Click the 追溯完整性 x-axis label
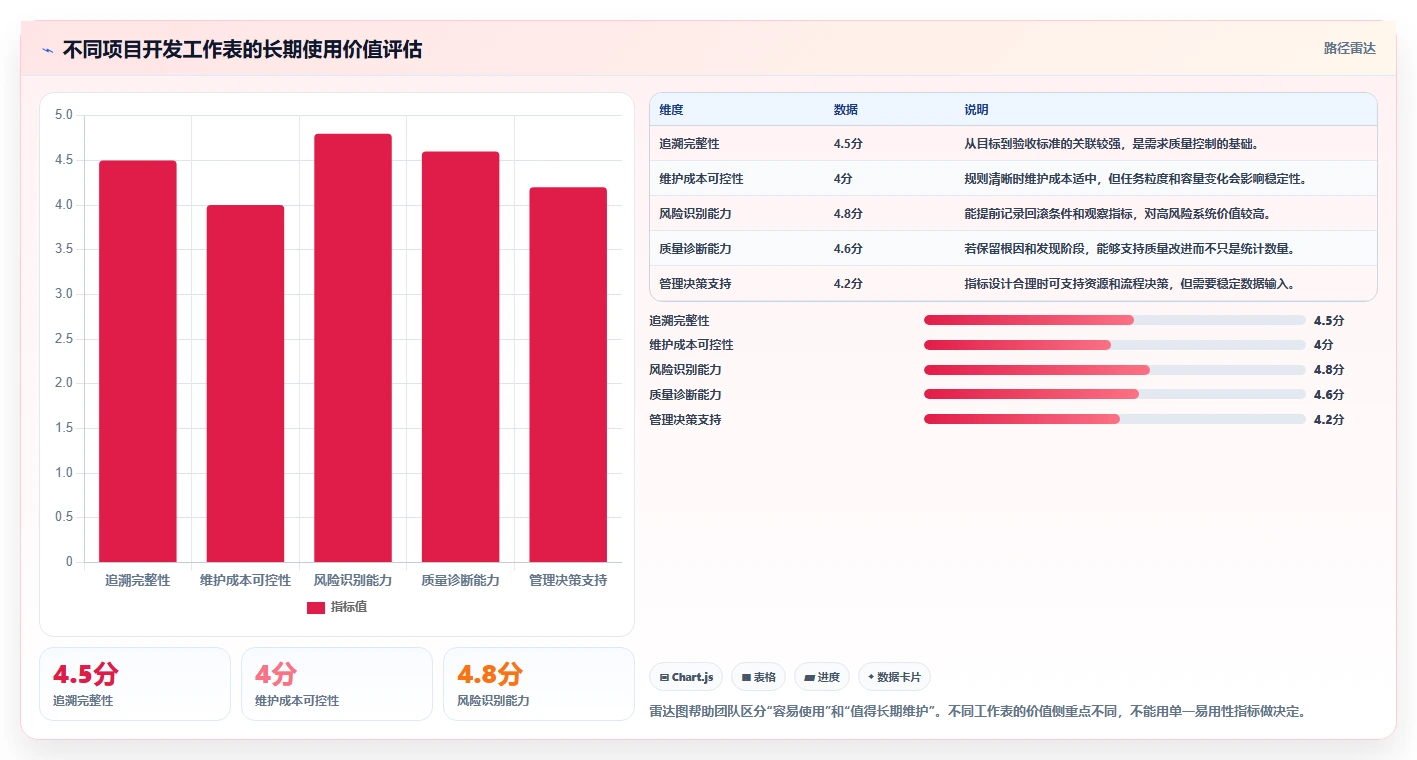 pyautogui.click(x=138, y=580)
